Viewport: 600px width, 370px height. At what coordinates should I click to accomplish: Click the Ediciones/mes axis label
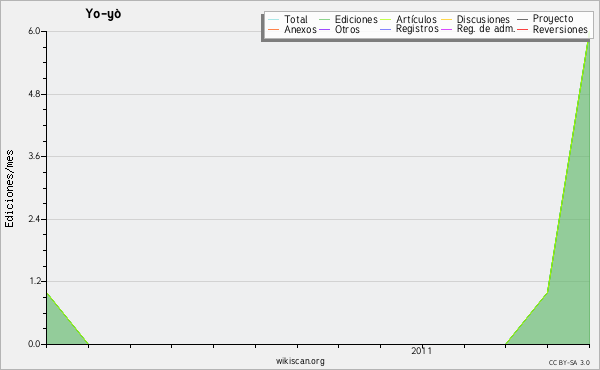(x=9, y=189)
